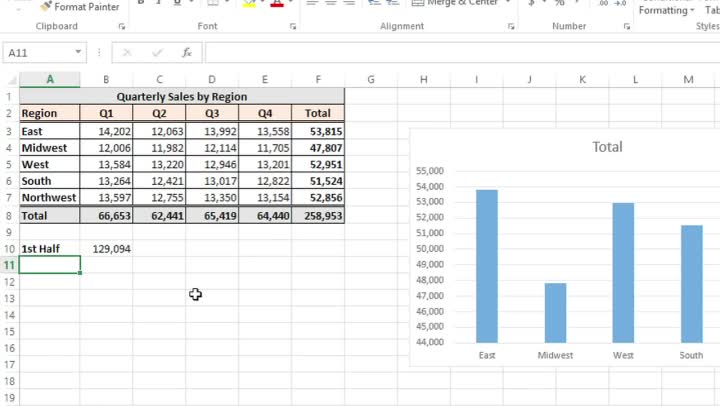Activate the Format Painter tool

point(80,7)
